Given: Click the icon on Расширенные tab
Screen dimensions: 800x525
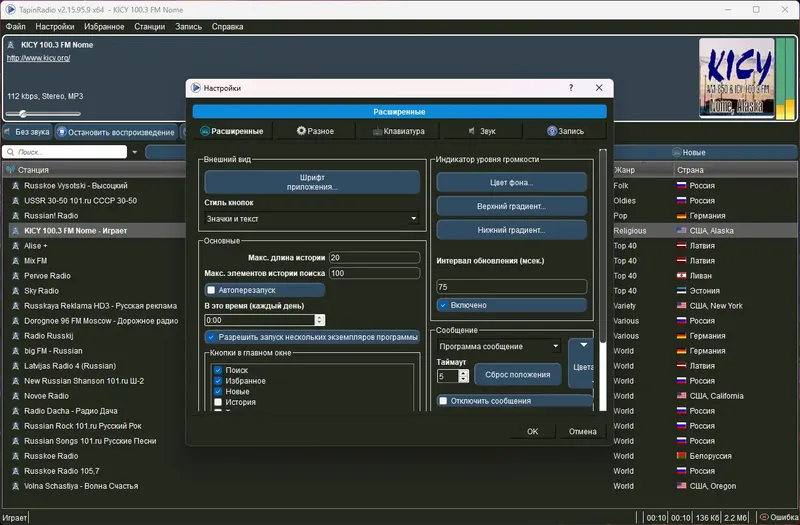Looking at the screenshot, I should 205,131.
